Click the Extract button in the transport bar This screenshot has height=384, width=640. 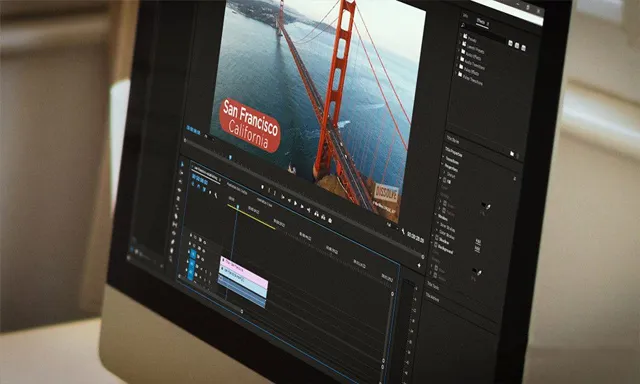tap(323, 217)
